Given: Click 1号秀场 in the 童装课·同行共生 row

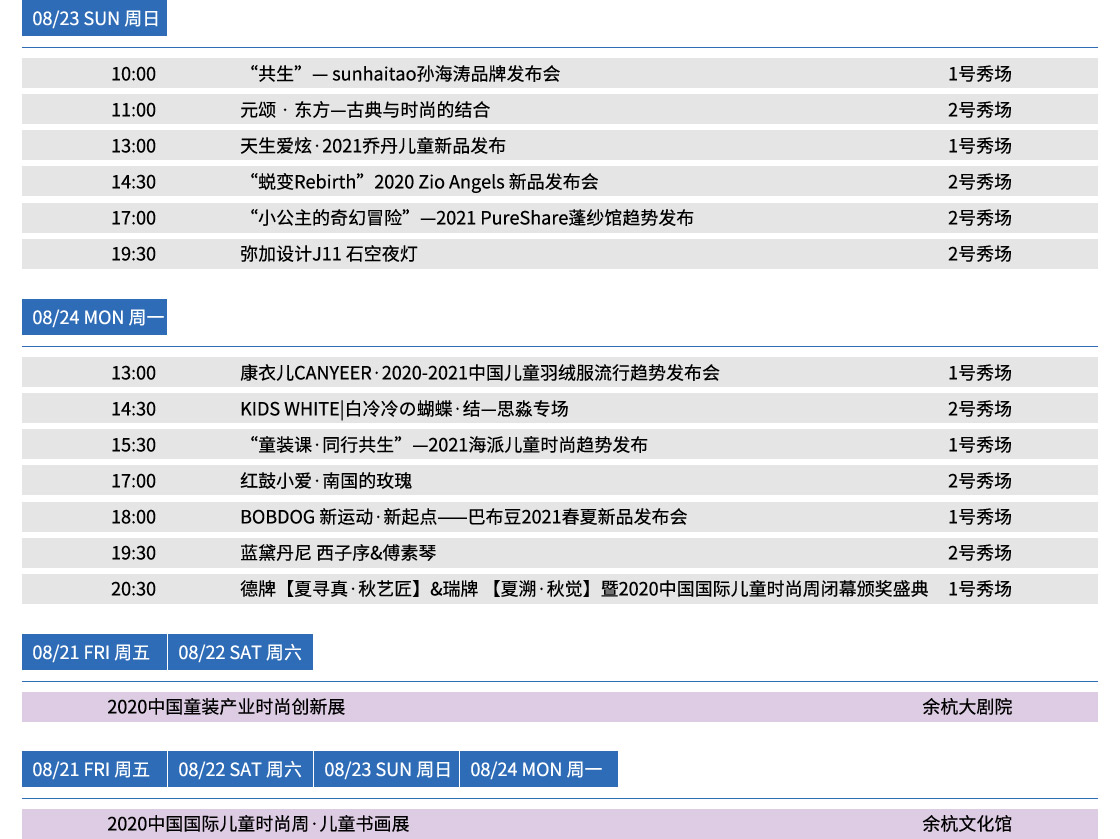Looking at the screenshot, I should click(980, 445).
